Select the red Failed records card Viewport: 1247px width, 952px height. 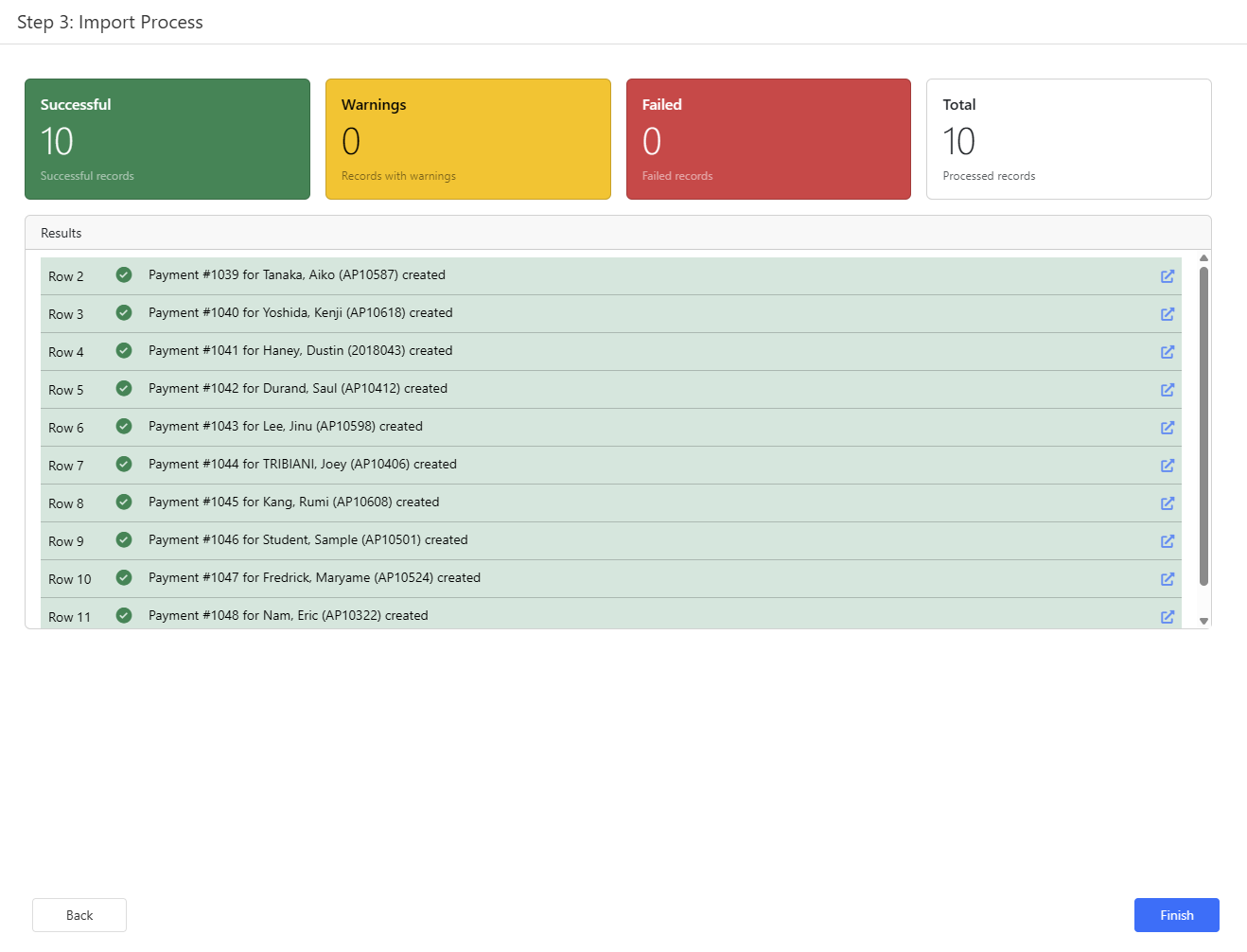pos(768,139)
